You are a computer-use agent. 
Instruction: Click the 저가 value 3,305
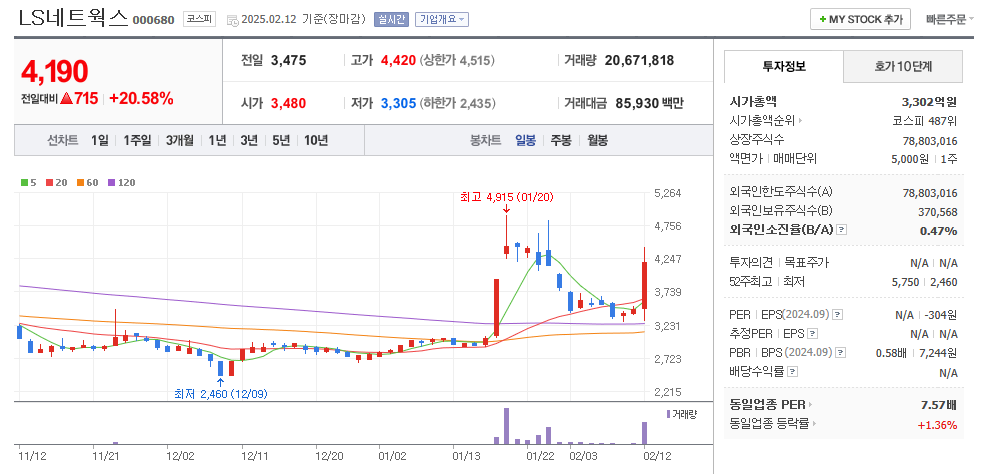[398, 103]
